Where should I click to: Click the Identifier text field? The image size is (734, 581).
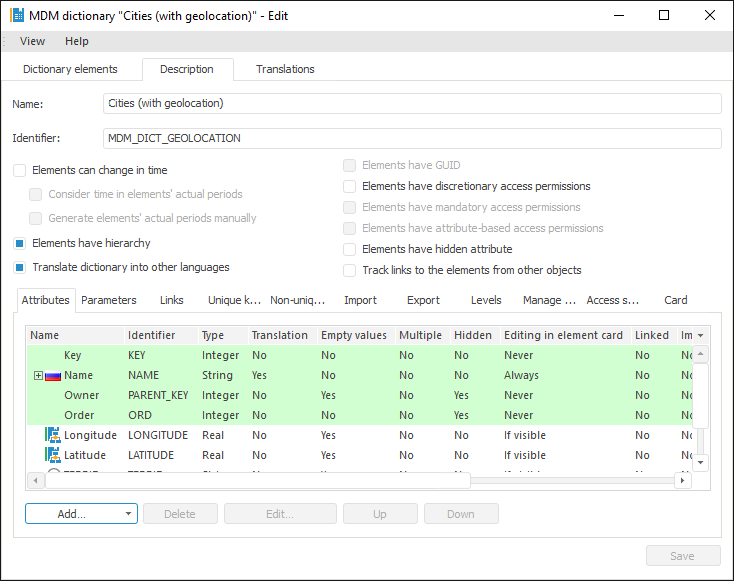coord(412,138)
